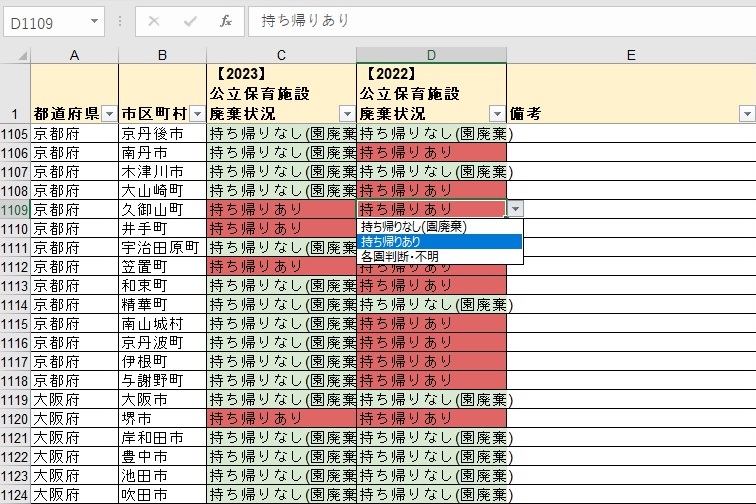Viewport: 756px width, 504px height.
Task: Click 2023 status cell for 久御山町
Action: point(282,210)
